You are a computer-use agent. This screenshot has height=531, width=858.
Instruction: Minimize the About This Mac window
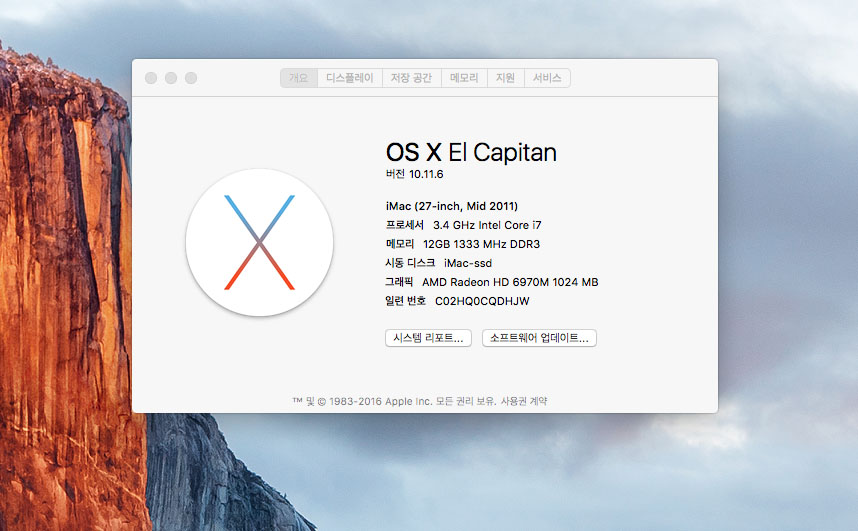pyautogui.click(x=171, y=78)
